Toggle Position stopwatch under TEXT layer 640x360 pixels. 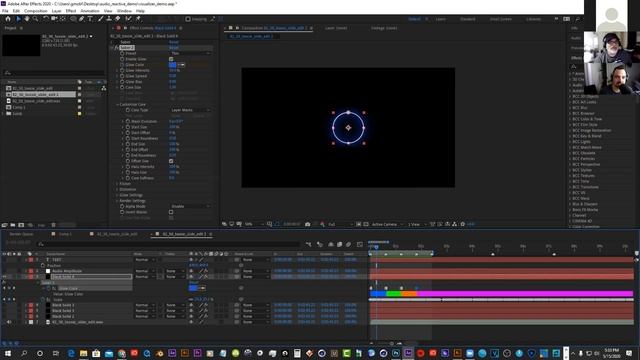tap(43, 265)
